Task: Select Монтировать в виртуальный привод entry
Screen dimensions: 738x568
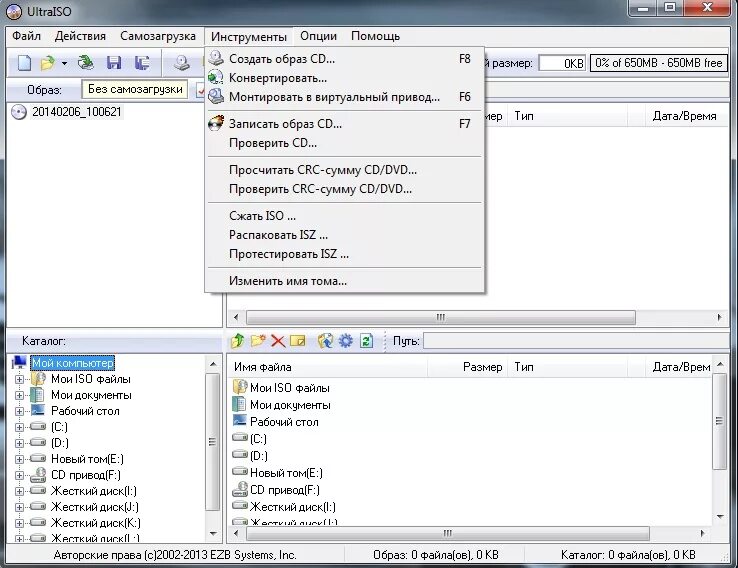Action: (x=345, y=97)
